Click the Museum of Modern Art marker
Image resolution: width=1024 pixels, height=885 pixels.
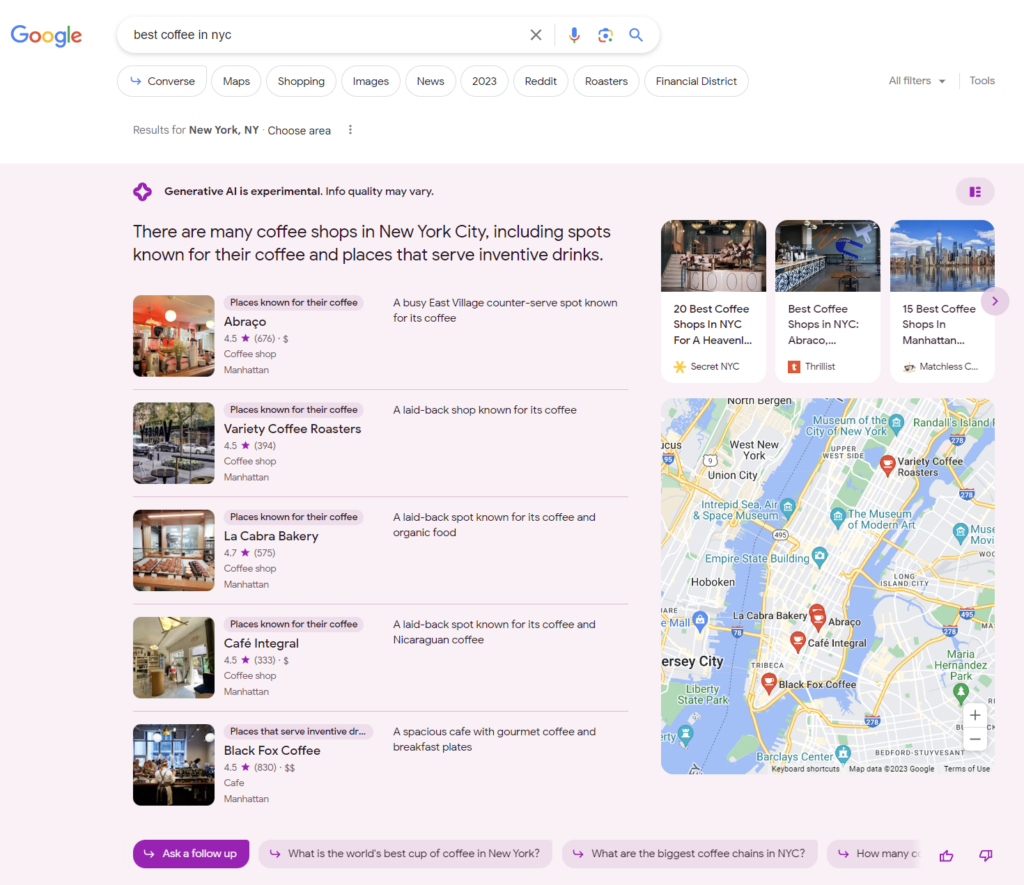point(837,517)
